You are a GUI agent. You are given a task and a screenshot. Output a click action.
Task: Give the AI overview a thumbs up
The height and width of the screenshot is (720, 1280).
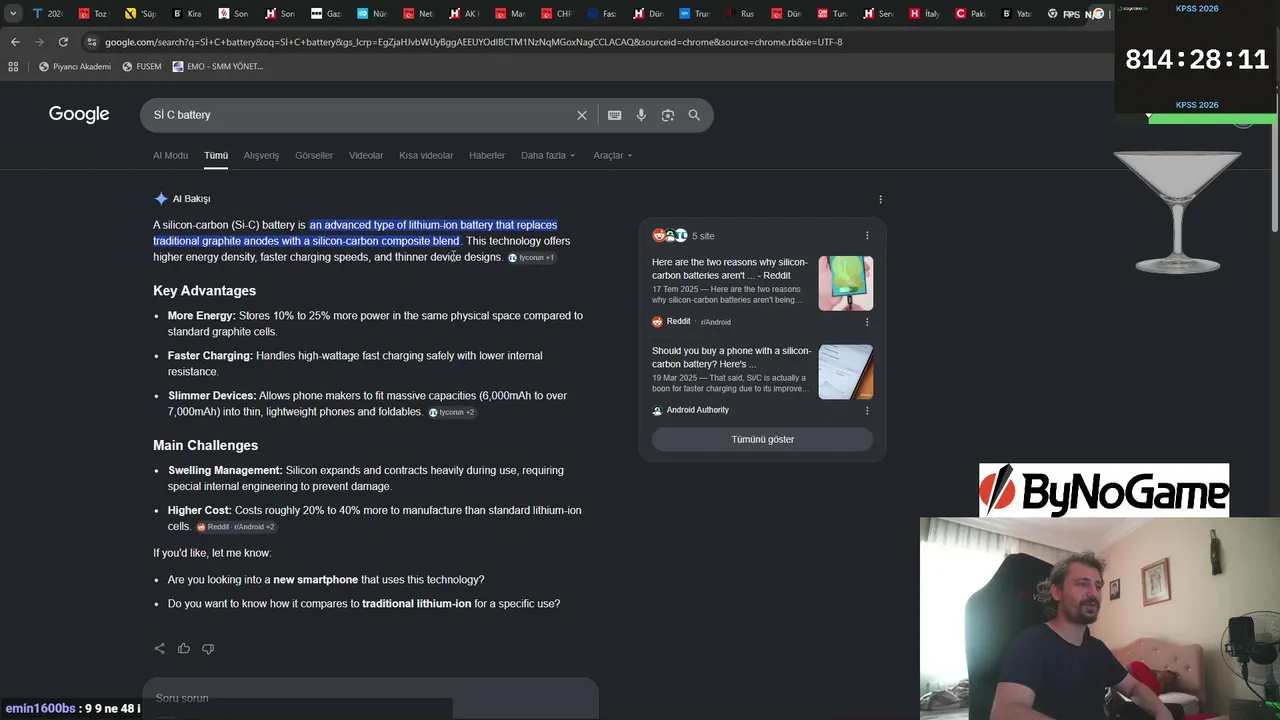184,648
